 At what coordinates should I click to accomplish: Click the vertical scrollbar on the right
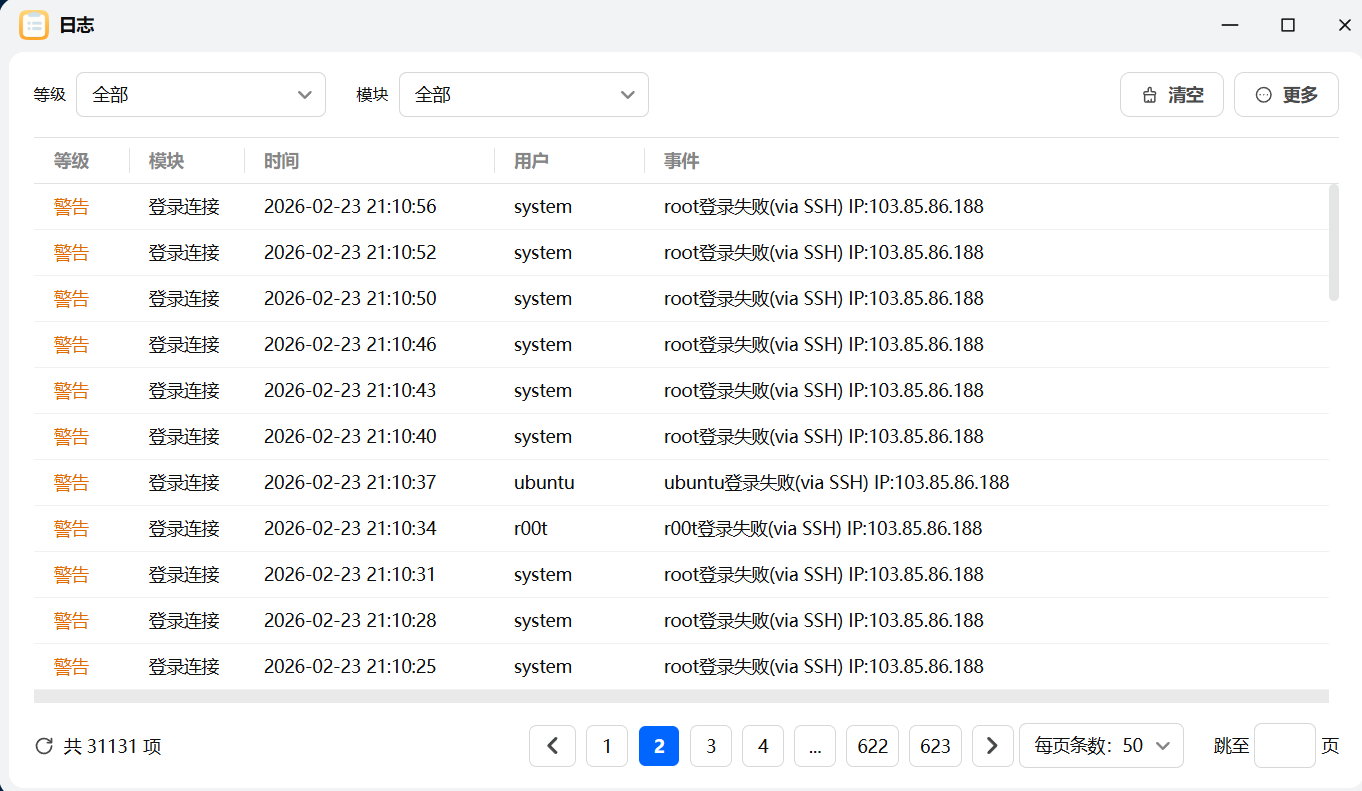point(1333,240)
